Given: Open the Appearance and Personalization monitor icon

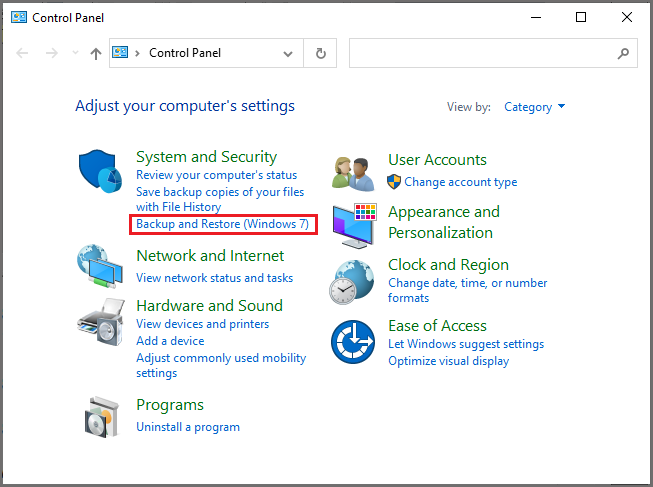Looking at the screenshot, I should tap(354, 226).
